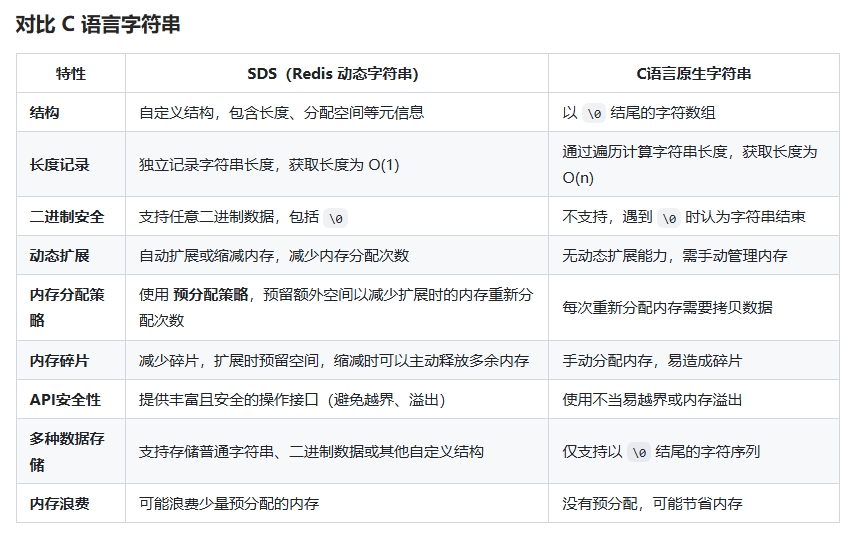Click the "内存碎片" row label
The width and height of the screenshot is (855, 545).
(60, 360)
